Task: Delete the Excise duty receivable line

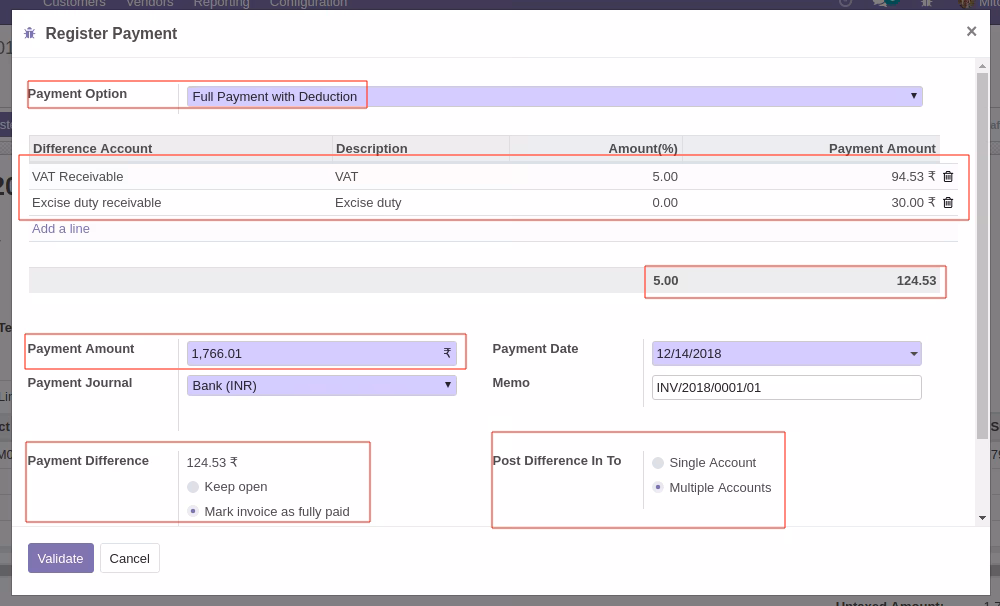Action: click(948, 203)
